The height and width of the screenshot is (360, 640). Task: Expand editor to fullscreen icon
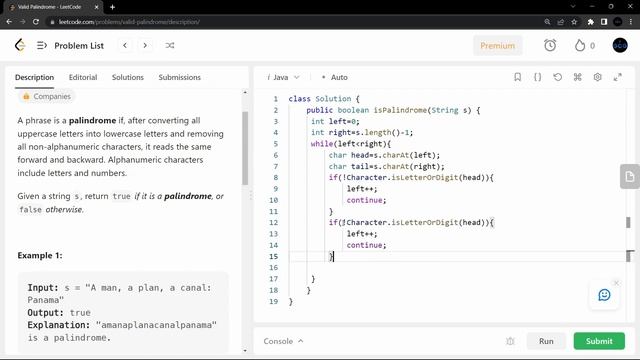[x=618, y=77]
